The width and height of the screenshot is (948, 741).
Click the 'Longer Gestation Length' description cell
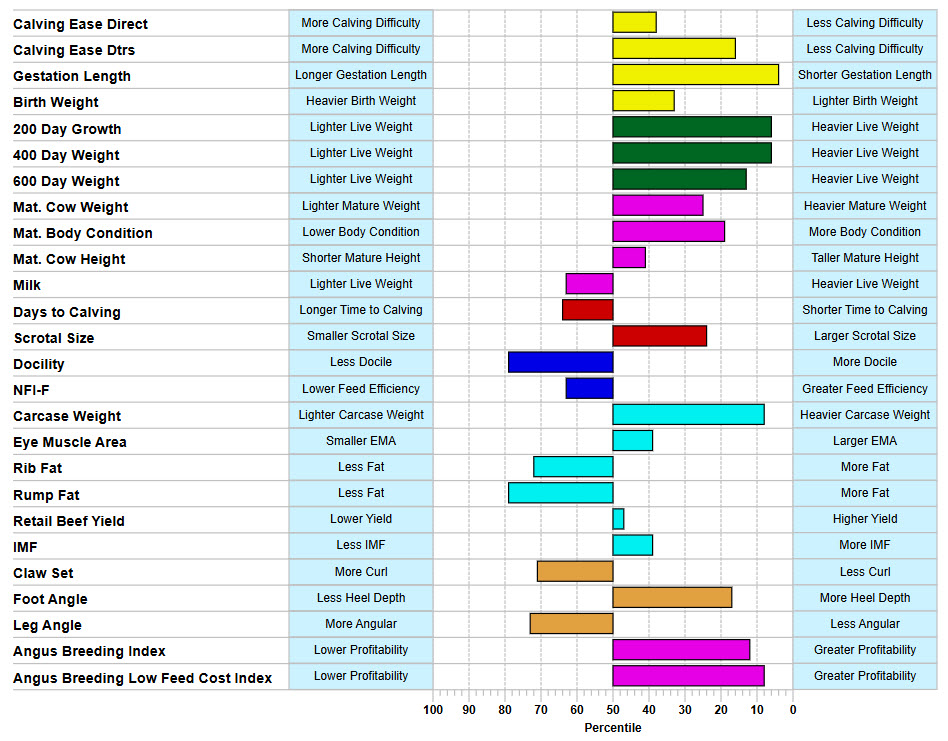tap(361, 75)
